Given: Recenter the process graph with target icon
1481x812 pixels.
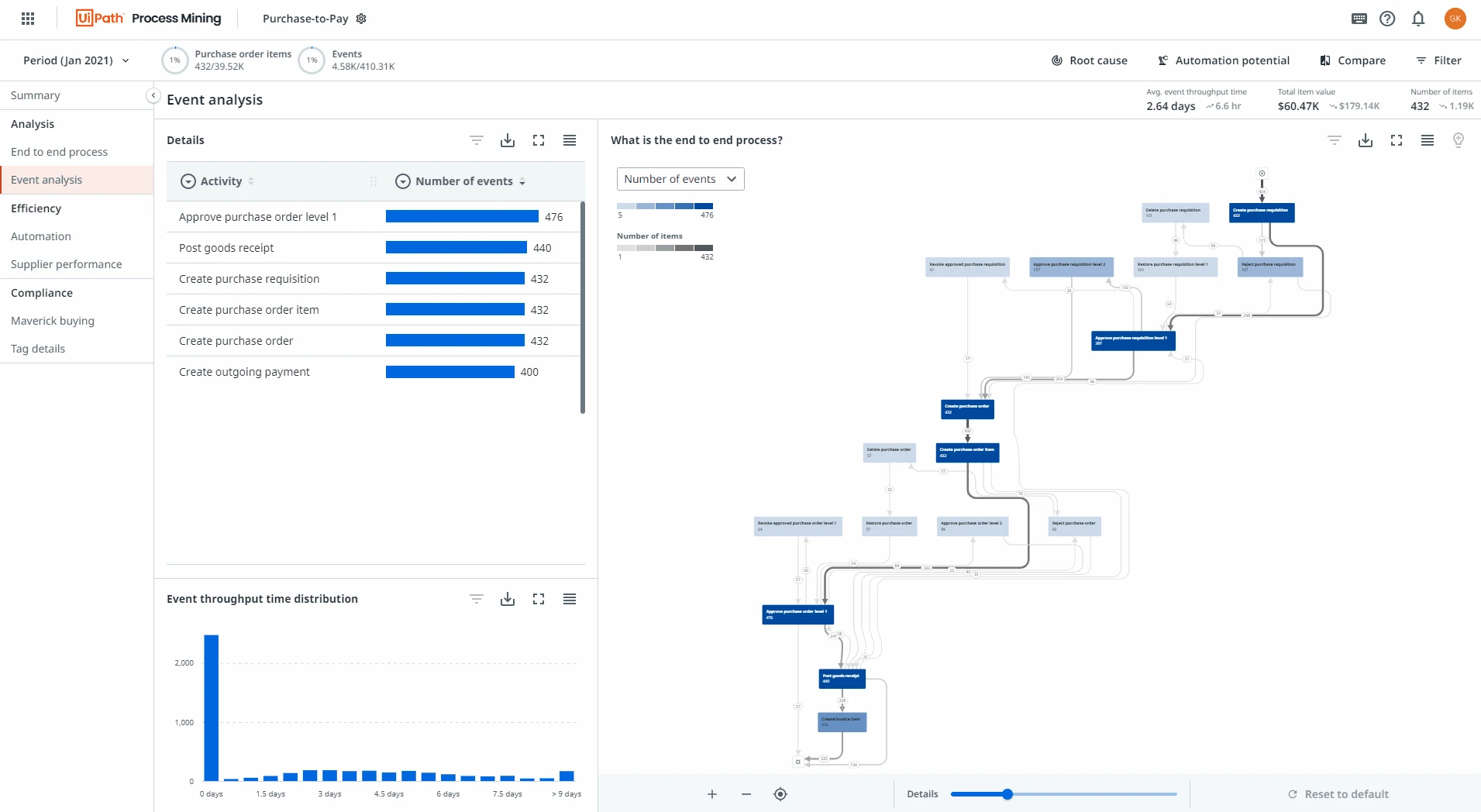Looking at the screenshot, I should click(x=780, y=794).
